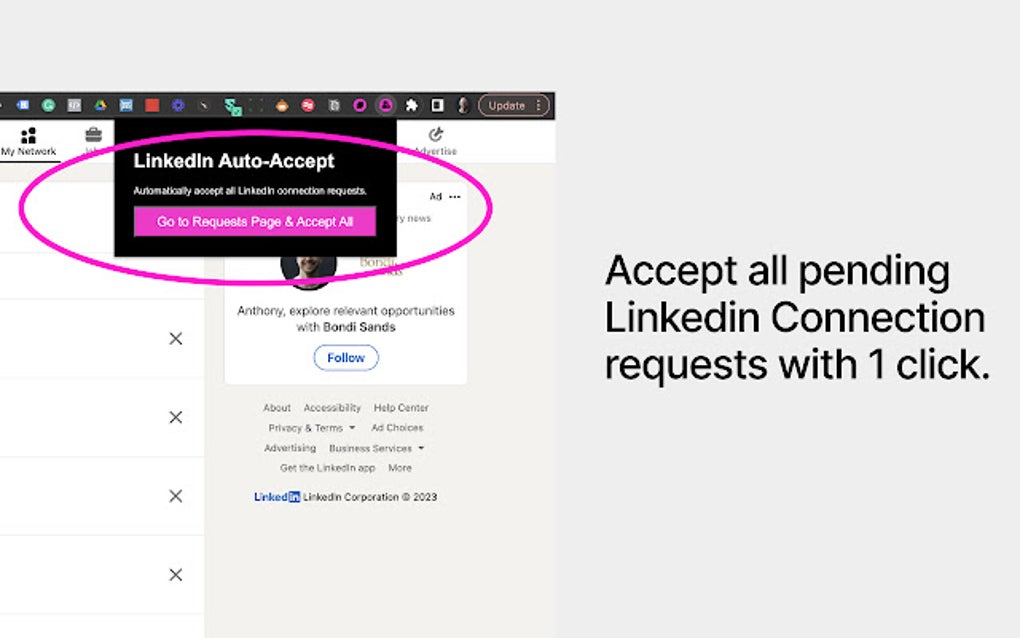Expand the Business Services dropdown
1020x638 pixels.
click(x=376, y=448)
